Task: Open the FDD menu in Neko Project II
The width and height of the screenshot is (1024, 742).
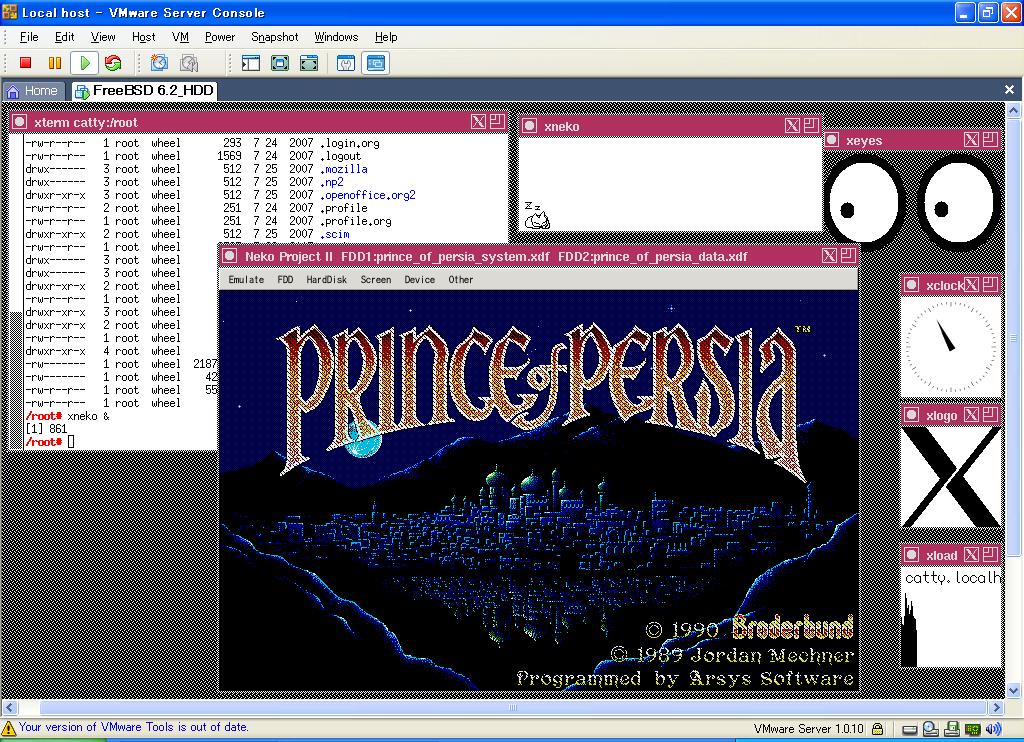Action: 285,280
